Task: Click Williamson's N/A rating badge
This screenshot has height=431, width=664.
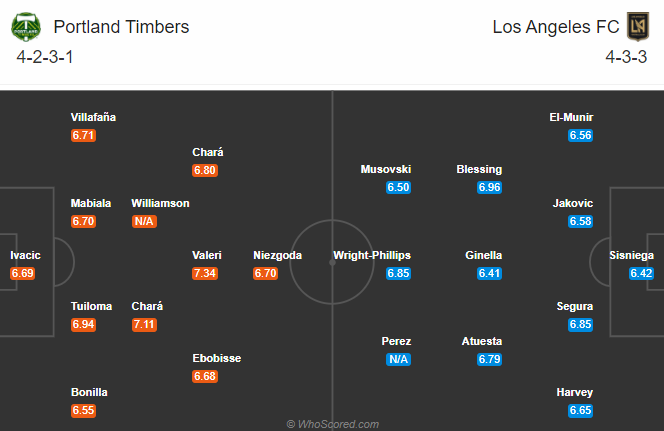Action: point(144,221)
